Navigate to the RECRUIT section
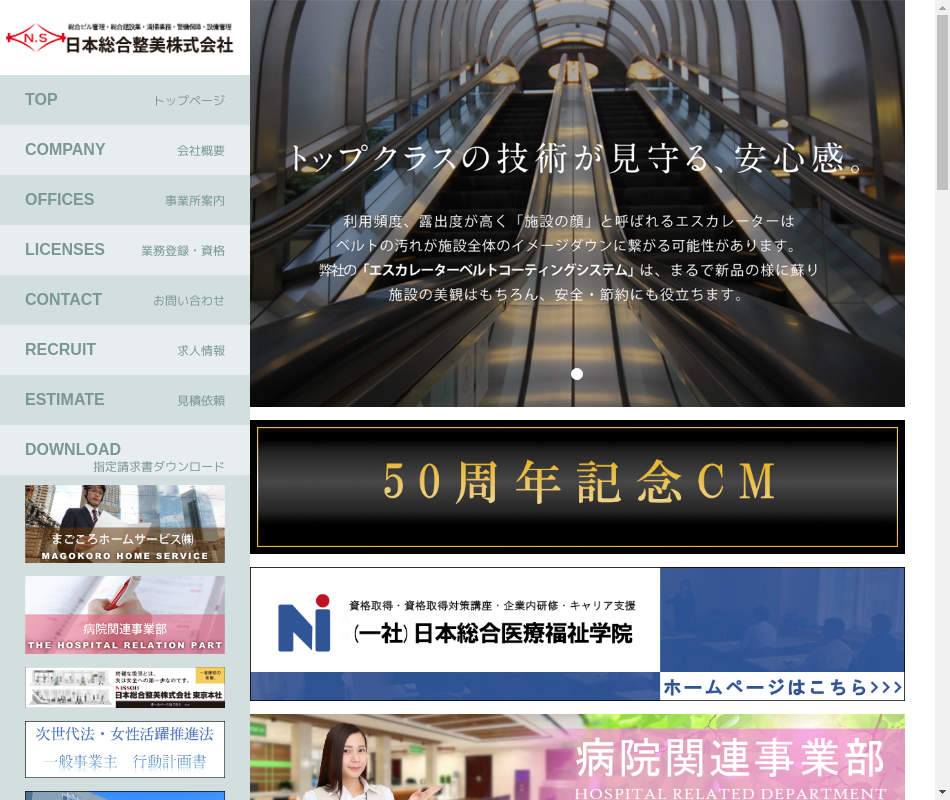Viewport: 950px width, 800px height. point(124,350)
